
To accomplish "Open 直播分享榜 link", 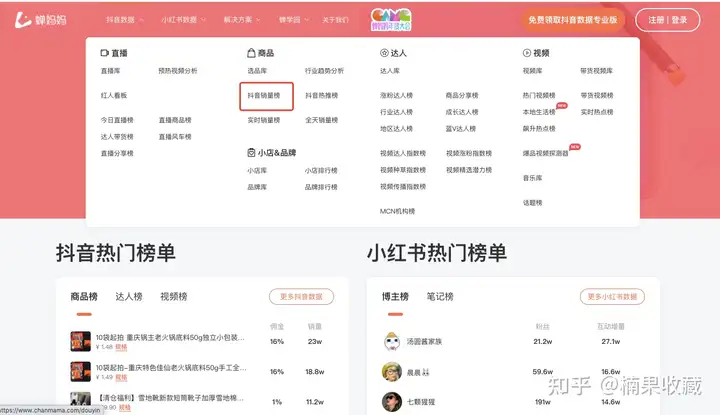I will coord(117,153).
